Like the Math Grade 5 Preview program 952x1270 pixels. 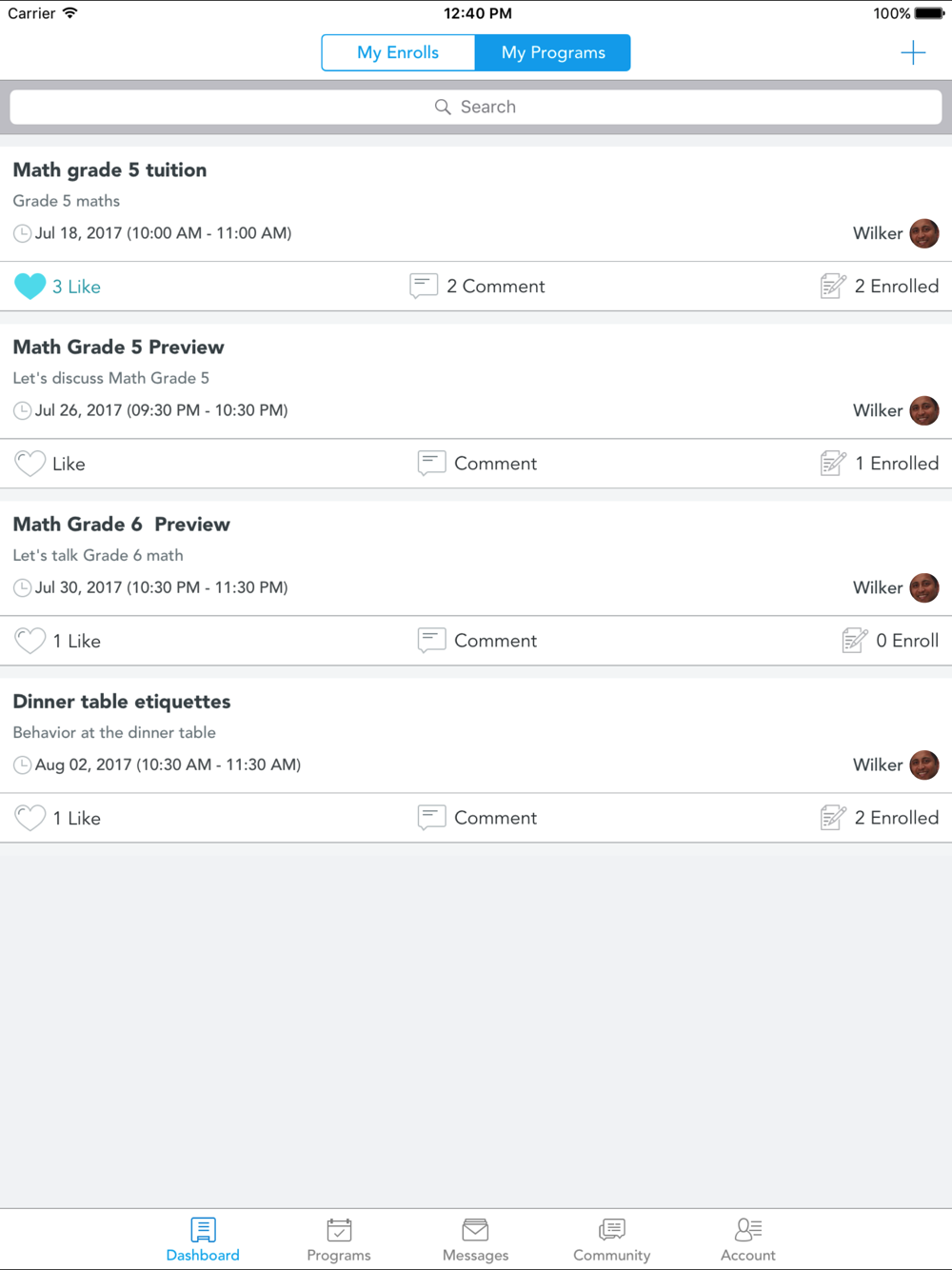tap(30, 464)
